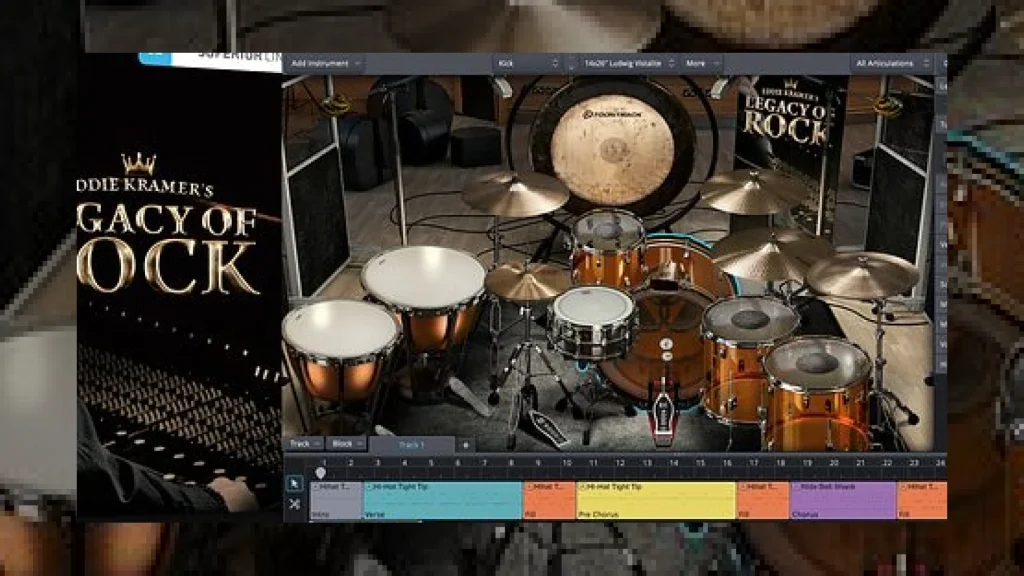The image size is (1024, 576).
Task: Click the front-left timpani drum
Action: click(x=340, y=349)
